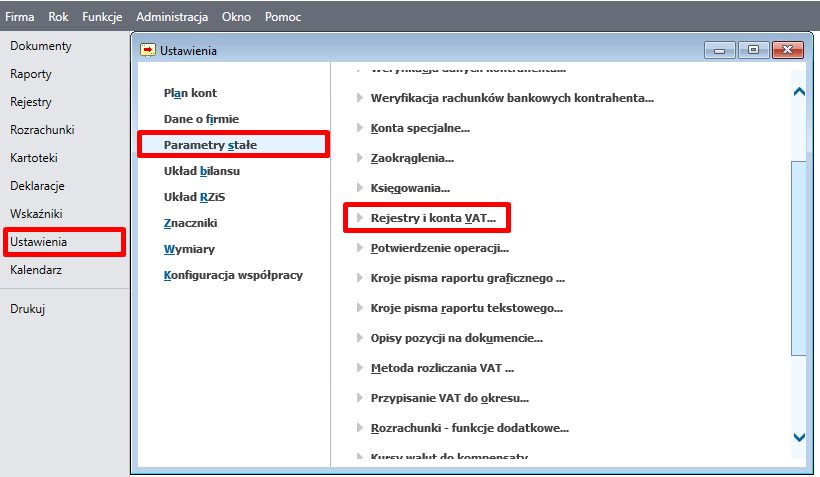Screen dimensions: 820x477
Task: Open Kartoteki in the sidebar
Action: (x=34, y=158)
